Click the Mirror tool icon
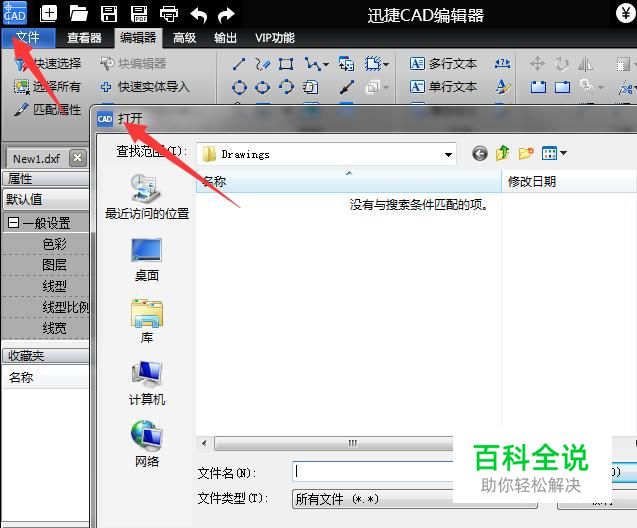637x528 pixels. pyautogui.click(x=585, y=64)
